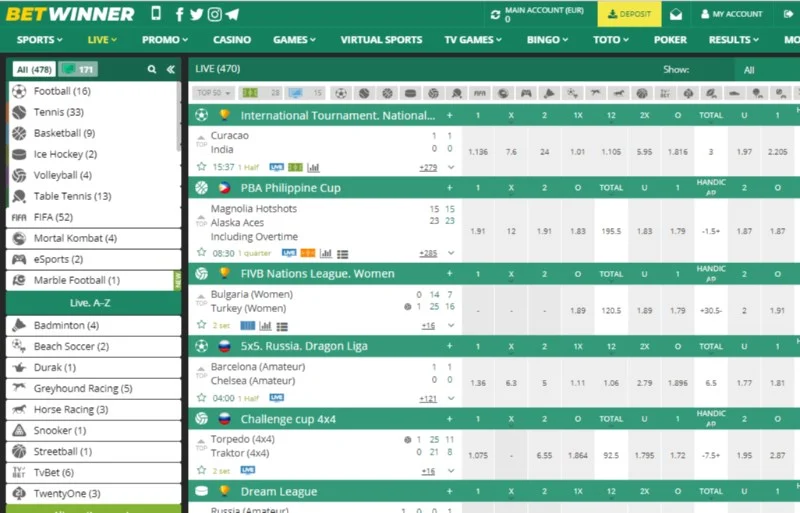The image size is (800, 513).
Task: Open the sidebar search magnifier
Action: (x=152, y=69)
